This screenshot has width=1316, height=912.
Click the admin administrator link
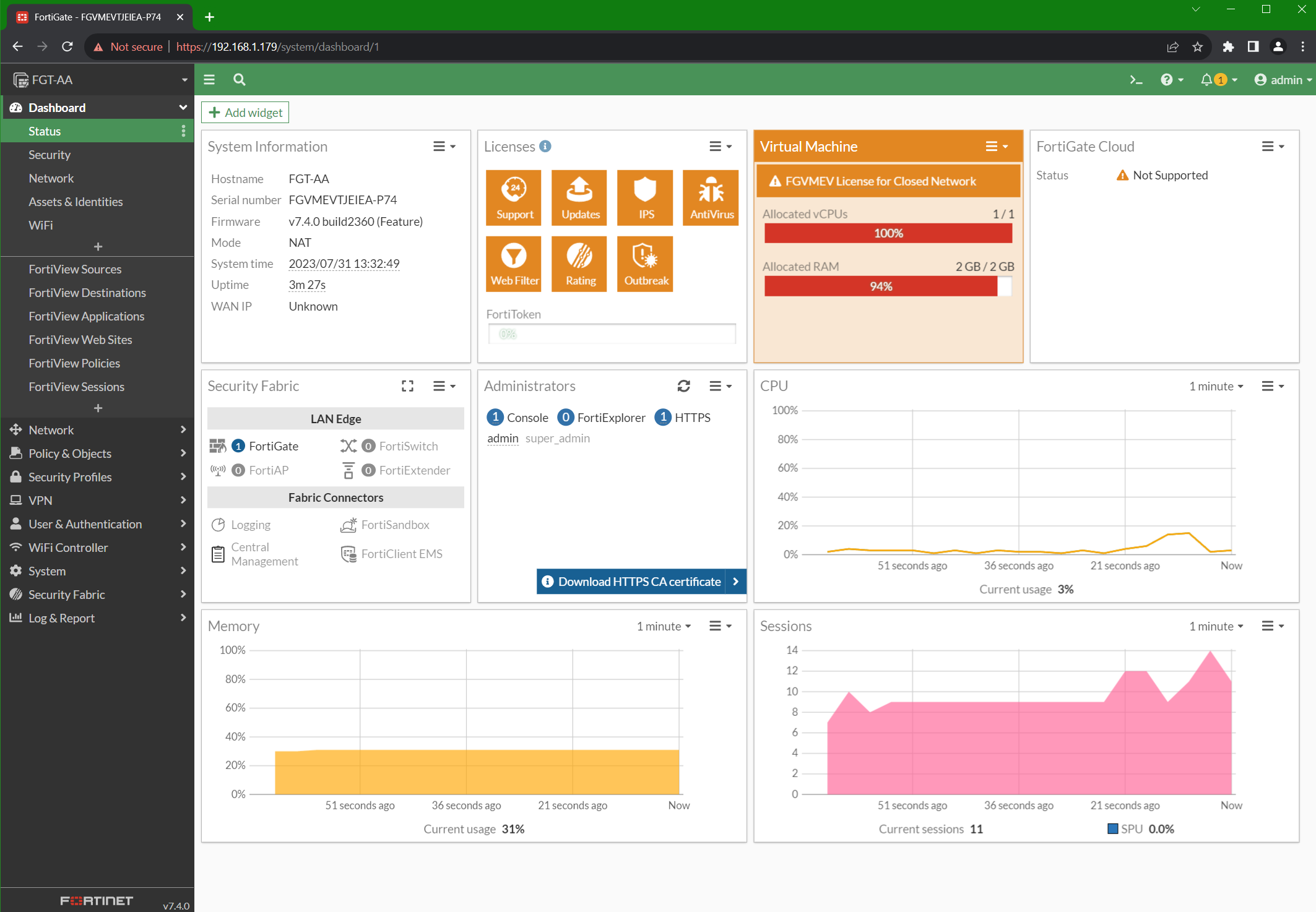503,438
